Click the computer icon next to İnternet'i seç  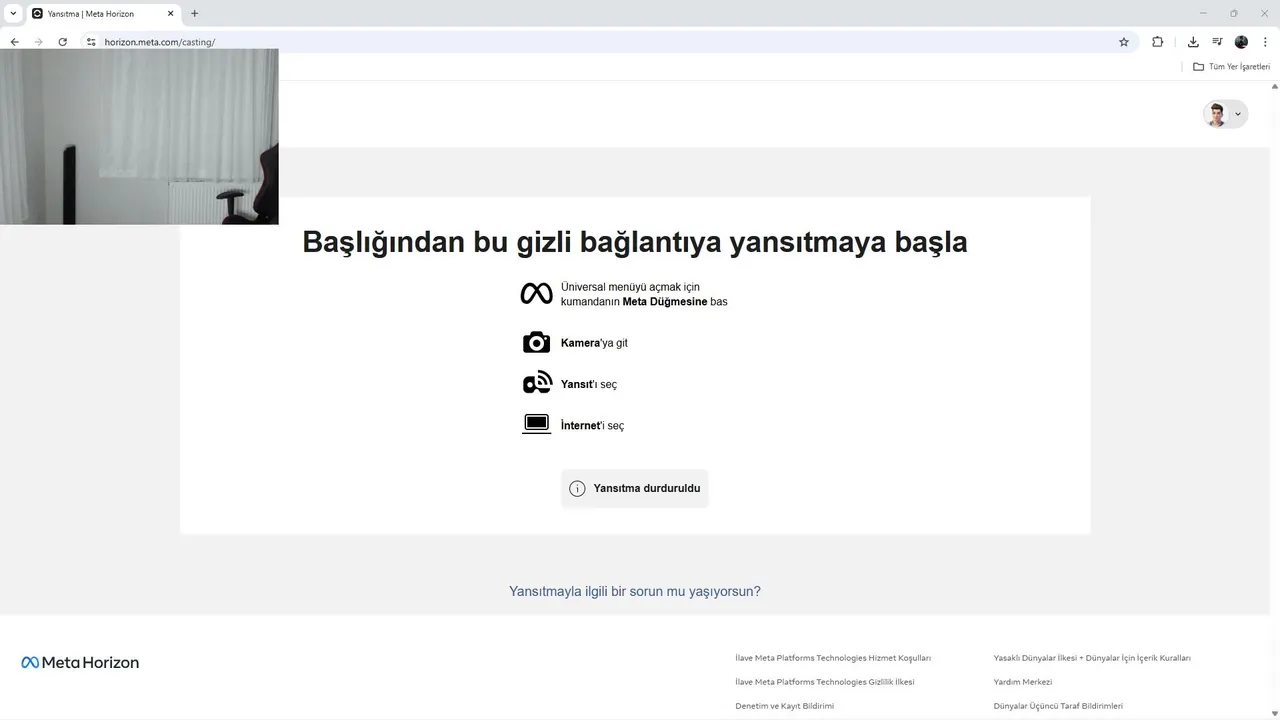pos(537,424)
